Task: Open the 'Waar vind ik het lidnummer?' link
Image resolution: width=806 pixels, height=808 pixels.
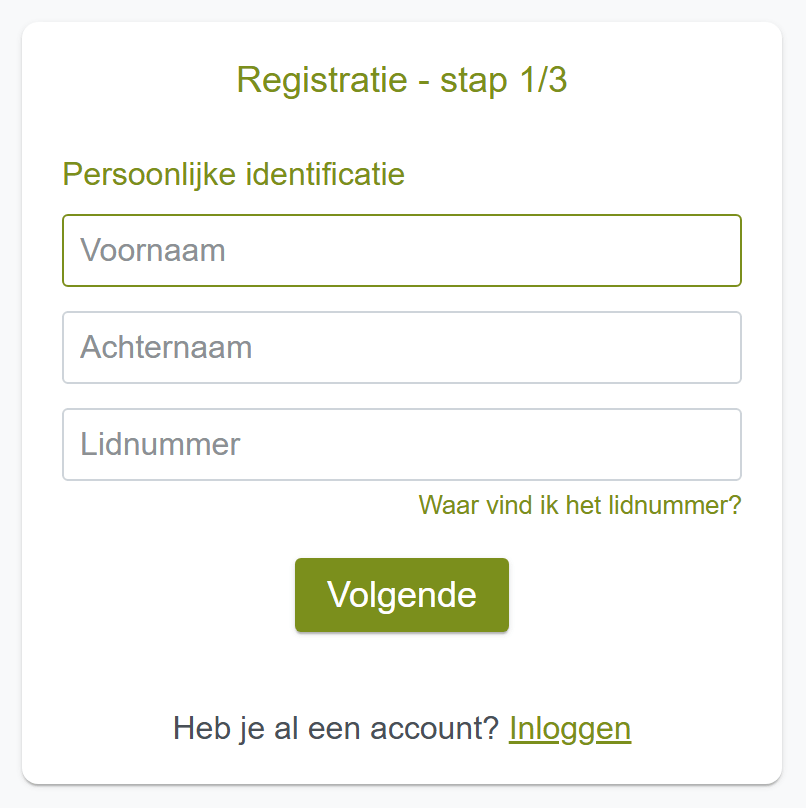Action: pos(580,505)
